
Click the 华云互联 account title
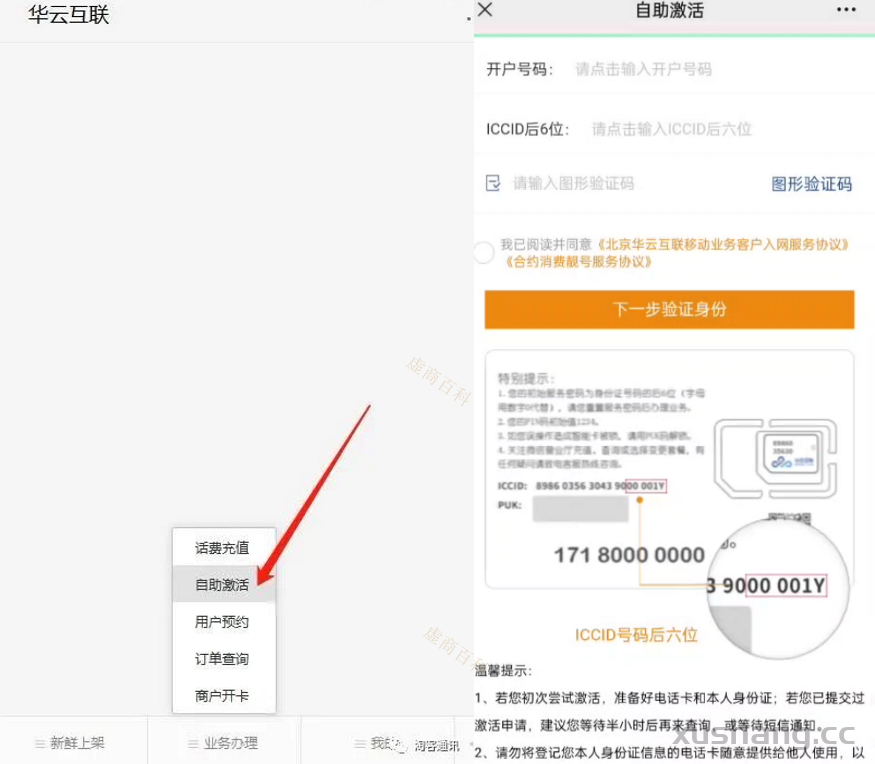[x=69, y=15]
